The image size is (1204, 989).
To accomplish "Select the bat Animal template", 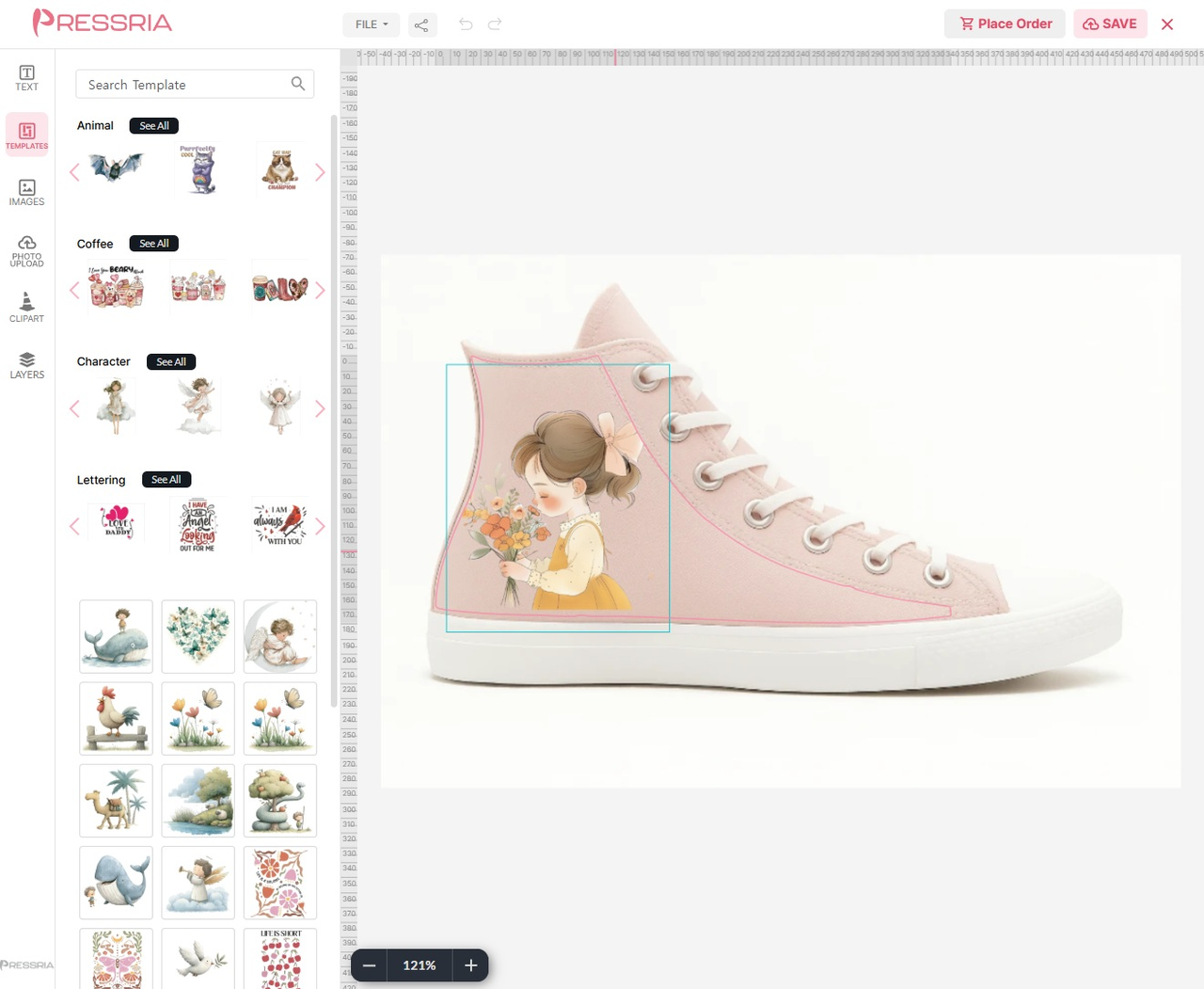I will [x=116, y=168].
